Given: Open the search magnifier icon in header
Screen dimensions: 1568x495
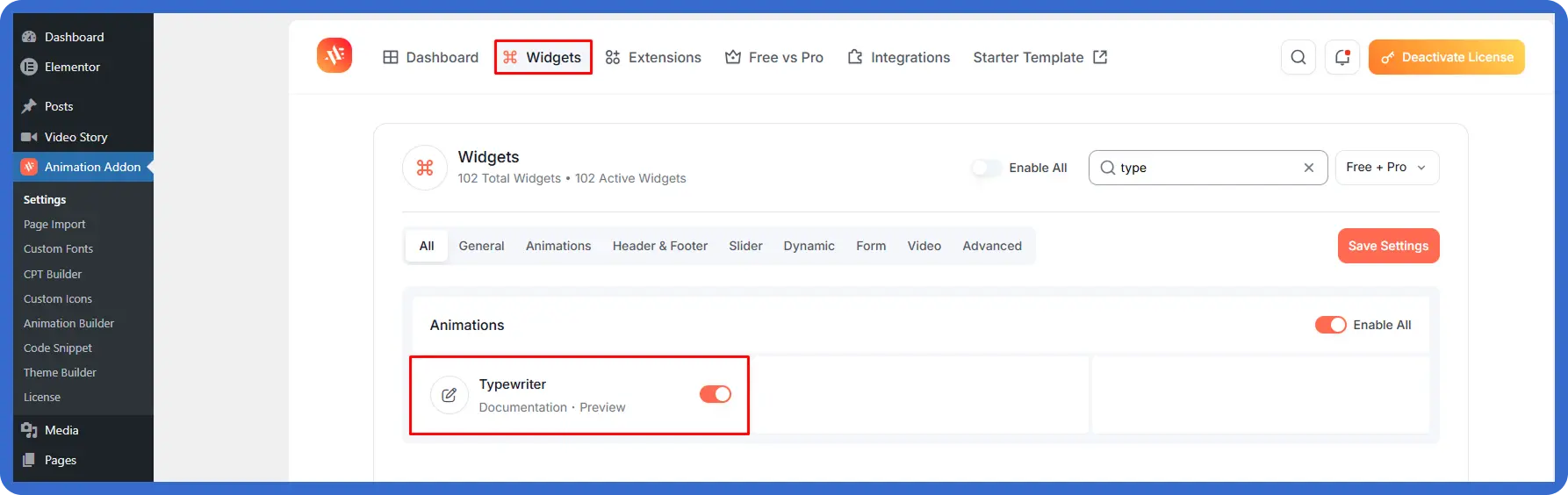Looking at the screenshot, I should click(x=1298, y=57).
